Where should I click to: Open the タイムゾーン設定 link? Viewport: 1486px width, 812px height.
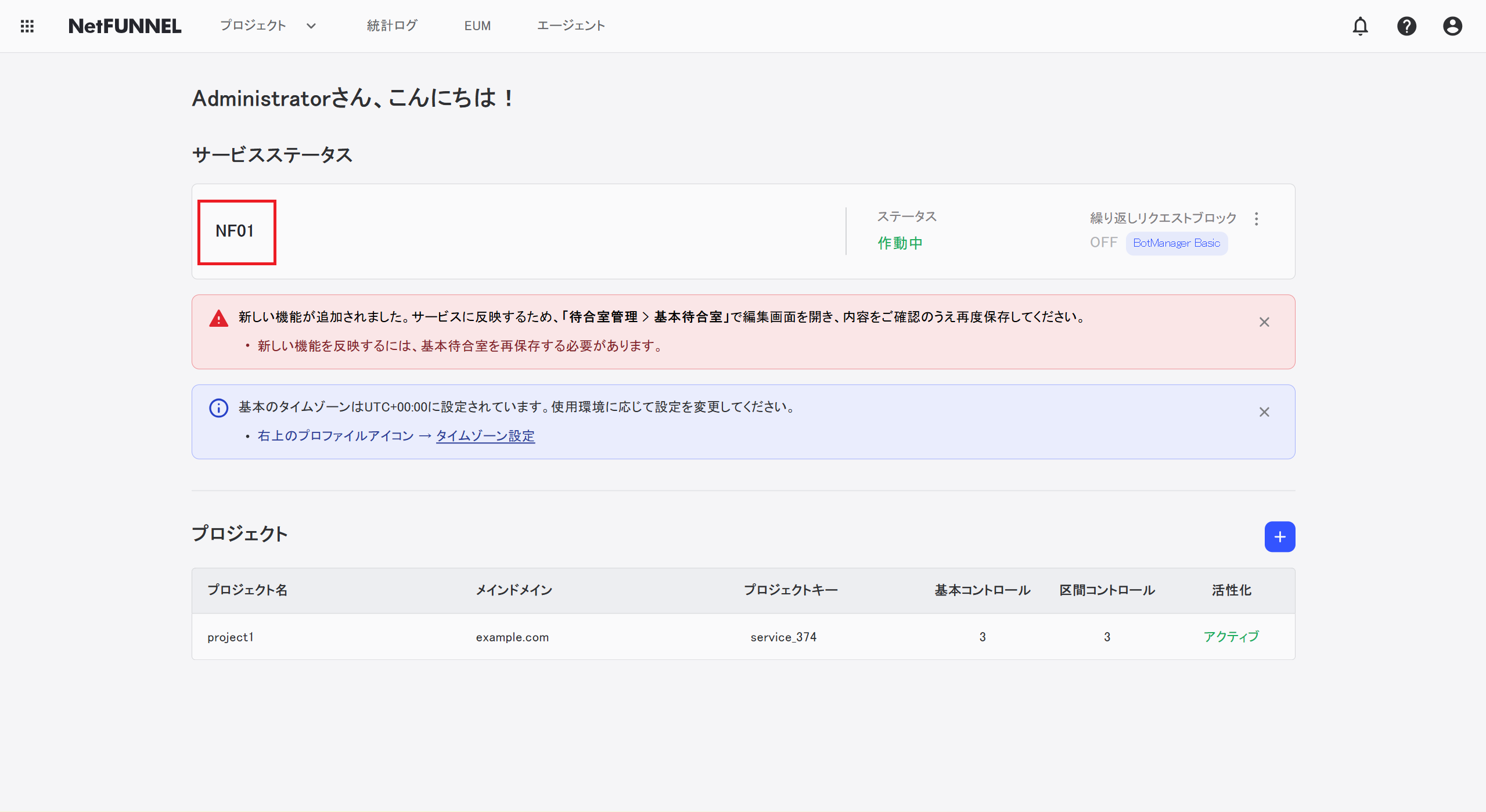(485, 435)
